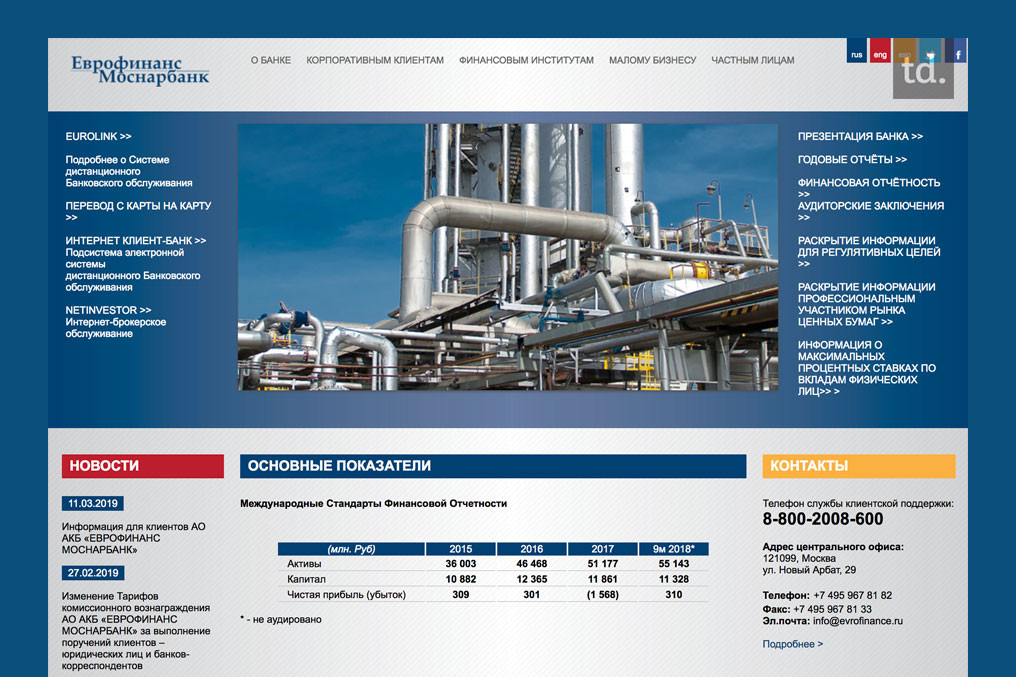The width and height of the screenshot is (1016, 677).
Task: Click table header 2017
Action: coord(603,549)
